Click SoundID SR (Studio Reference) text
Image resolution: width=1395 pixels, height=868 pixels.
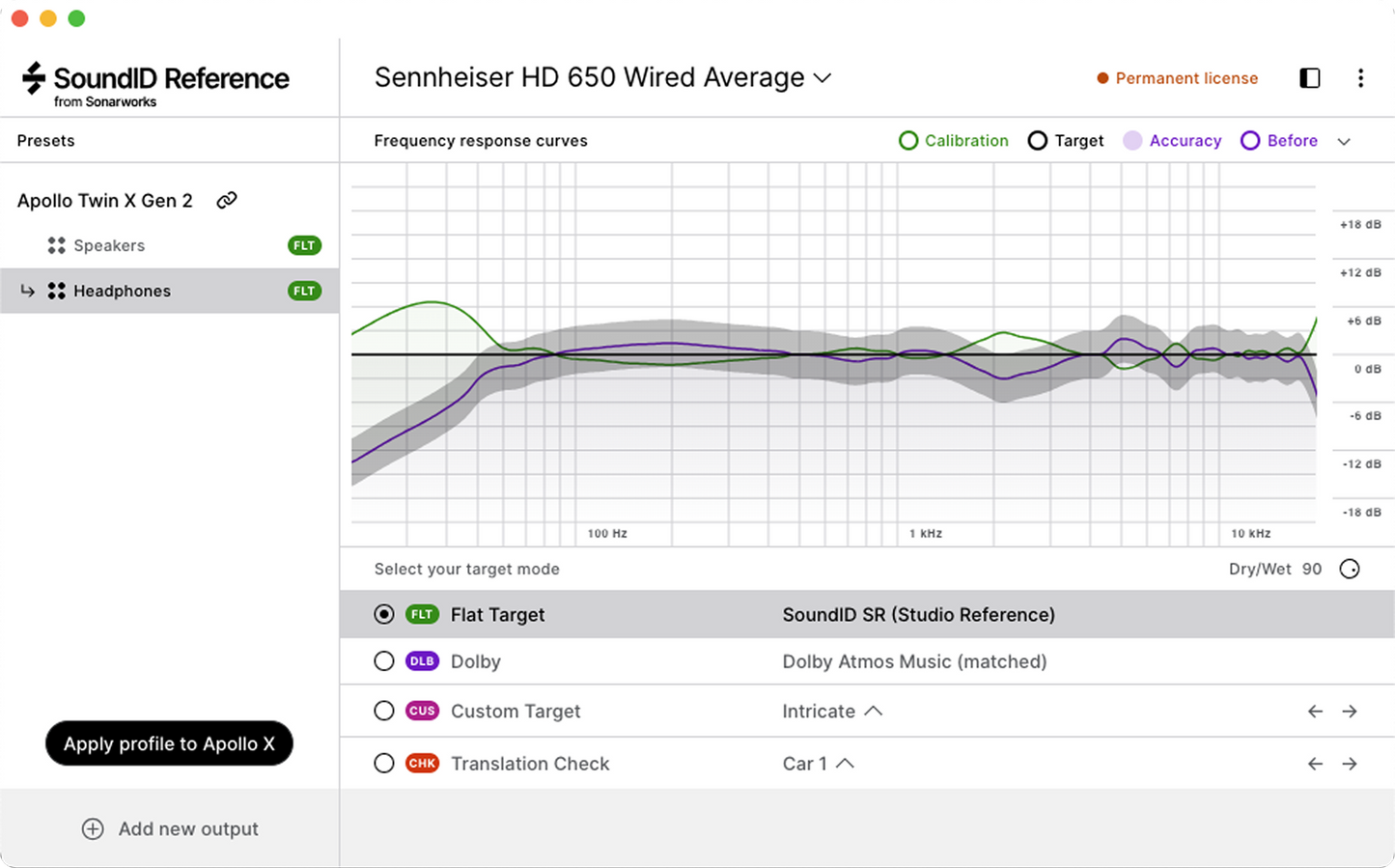click(x=918, y=614)
